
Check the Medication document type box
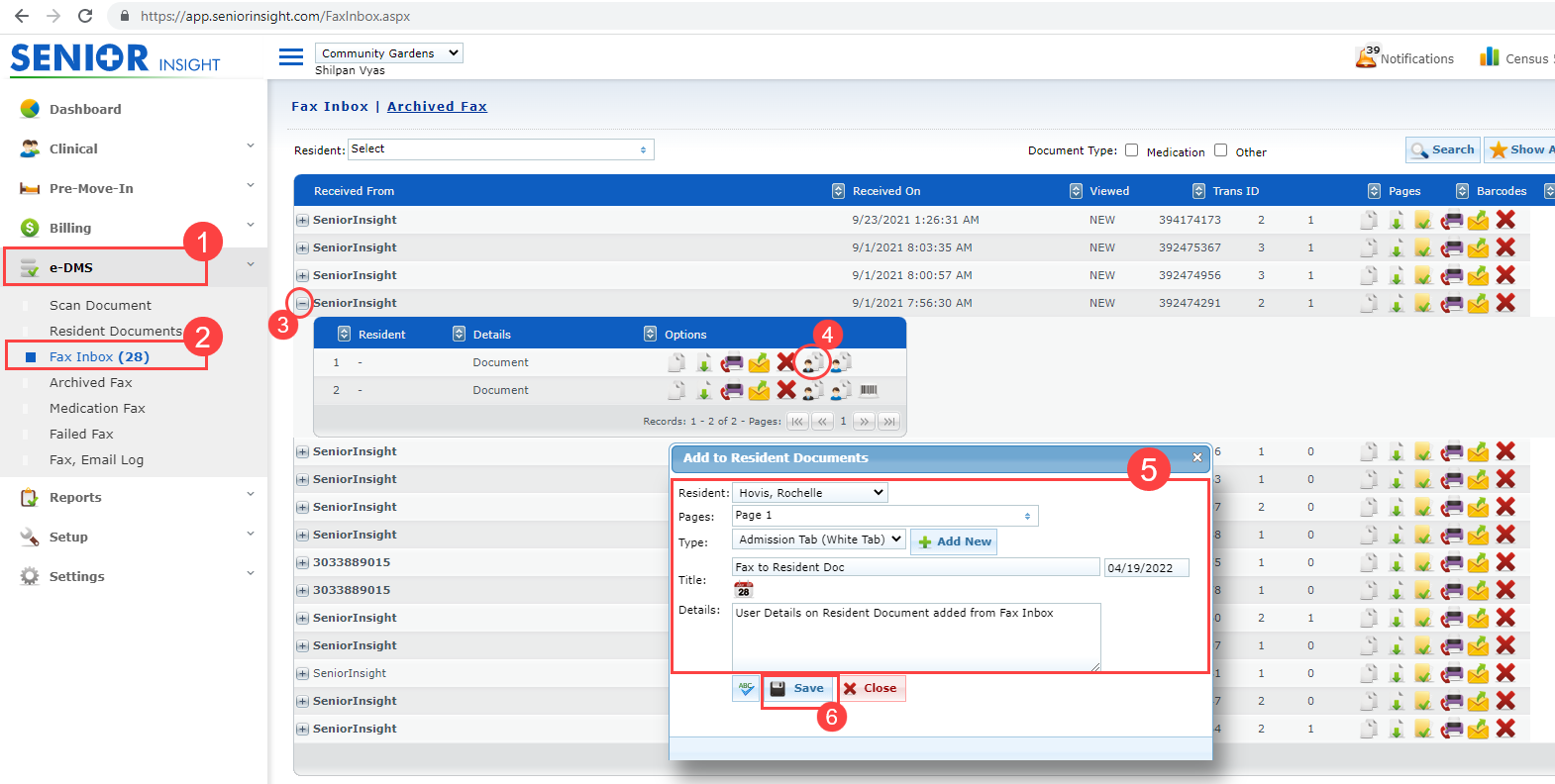coord(1131,150)
